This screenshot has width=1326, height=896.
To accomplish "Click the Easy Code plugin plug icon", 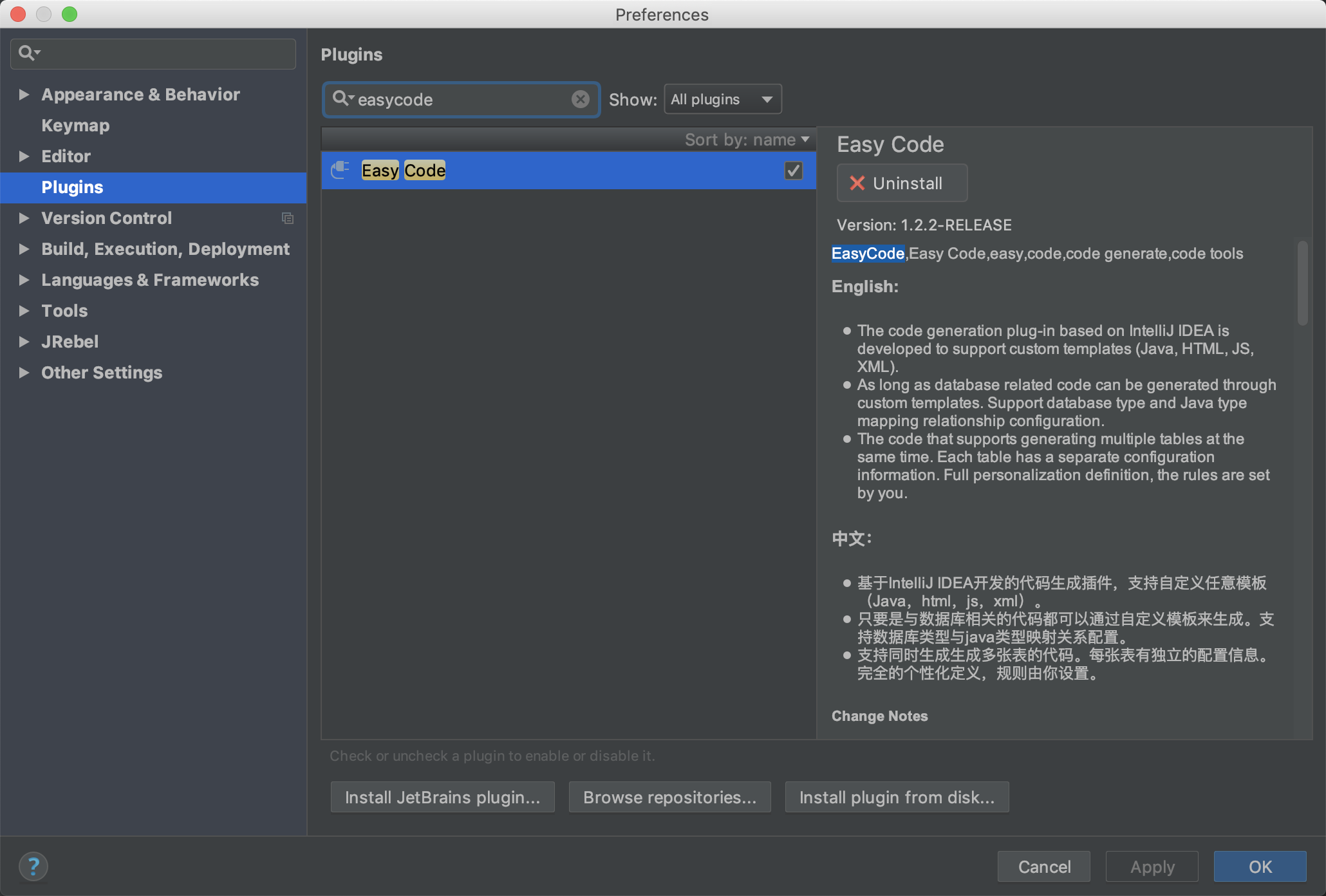I will (x=340, y=170).
